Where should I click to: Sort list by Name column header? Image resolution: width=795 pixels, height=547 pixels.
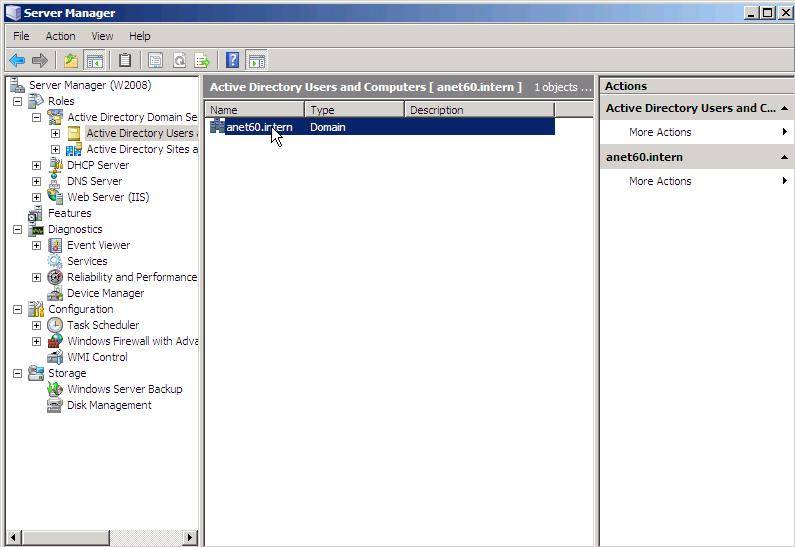(x=255, y=110)
